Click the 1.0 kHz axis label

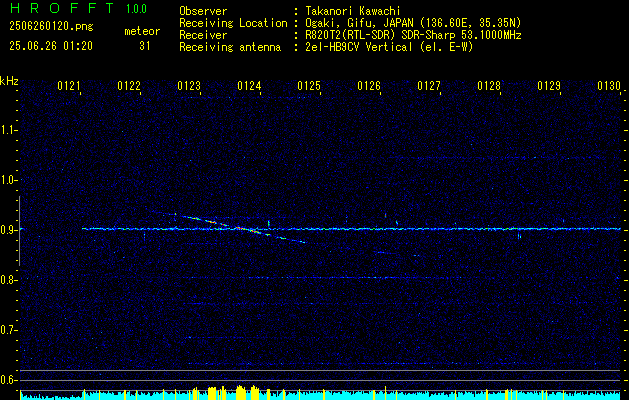click(x=7, y=180)
